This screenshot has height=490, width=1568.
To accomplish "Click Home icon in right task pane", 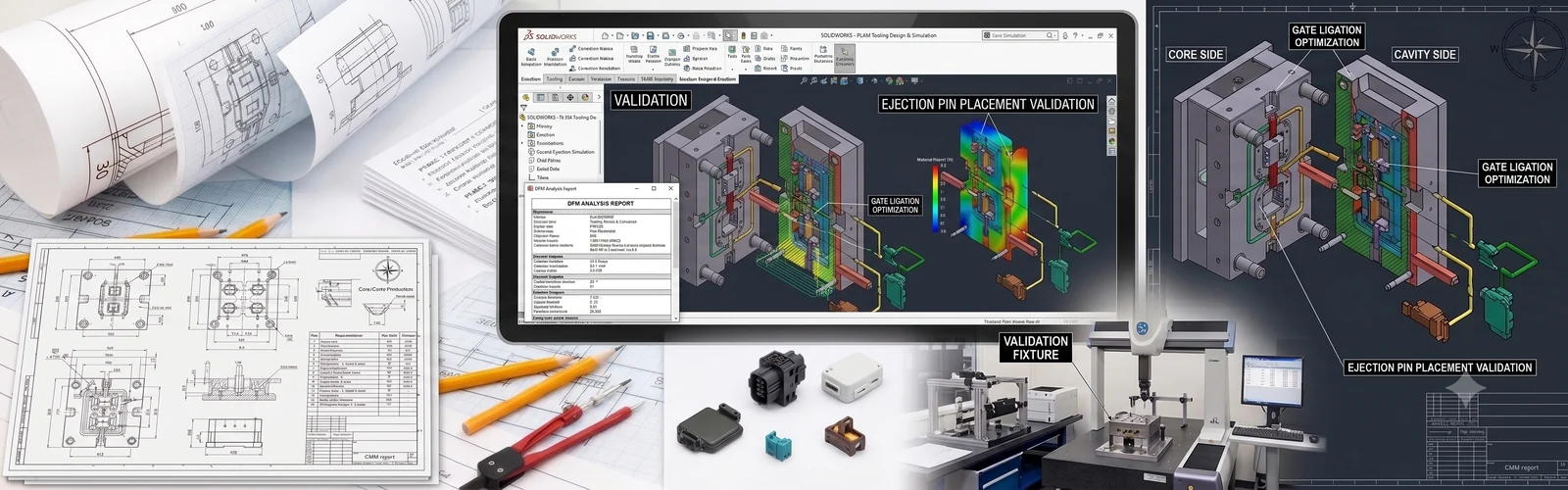I will pos(1111,101).
